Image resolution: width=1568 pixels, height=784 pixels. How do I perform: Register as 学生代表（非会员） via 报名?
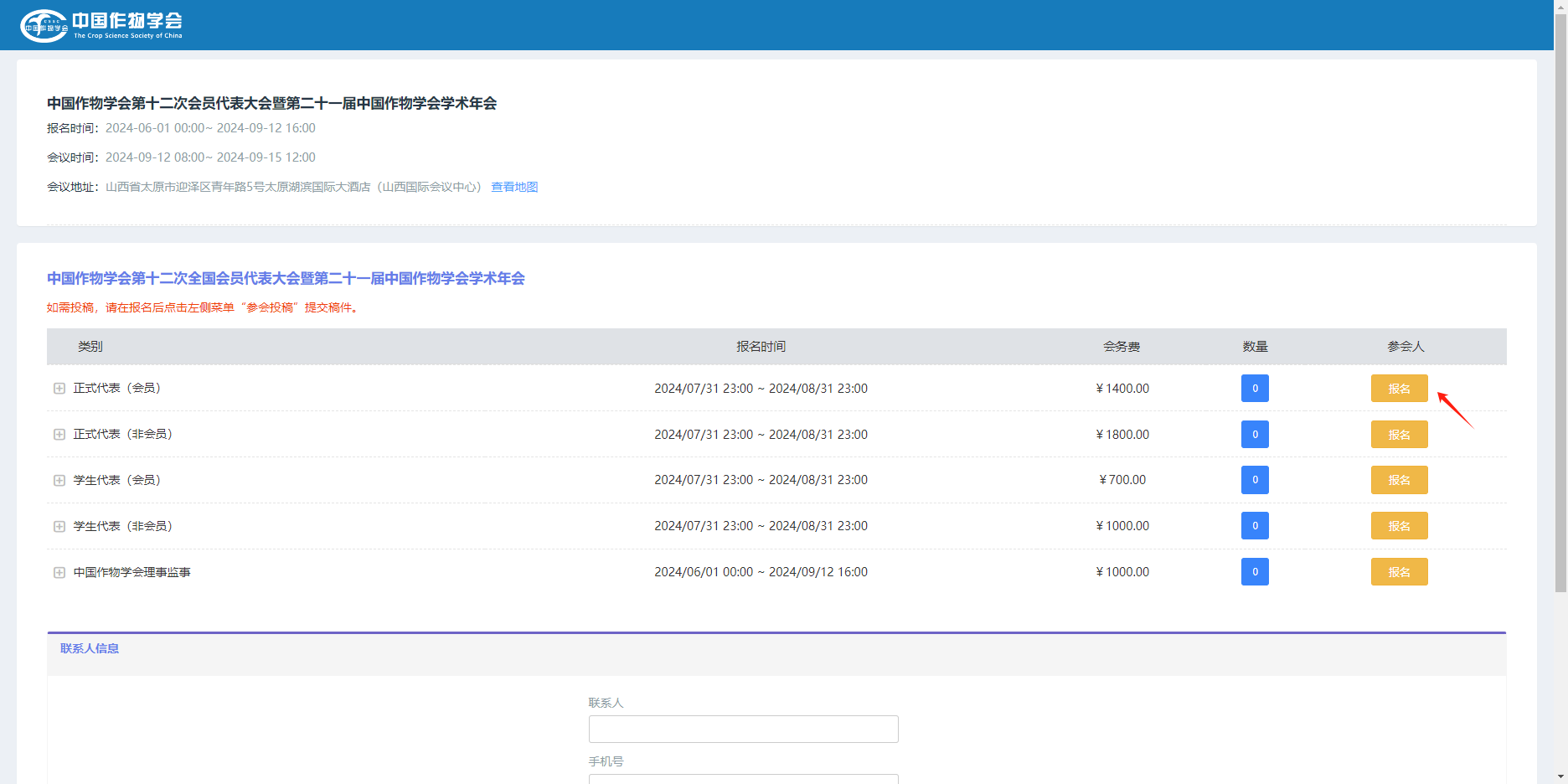coord(1399,526)
